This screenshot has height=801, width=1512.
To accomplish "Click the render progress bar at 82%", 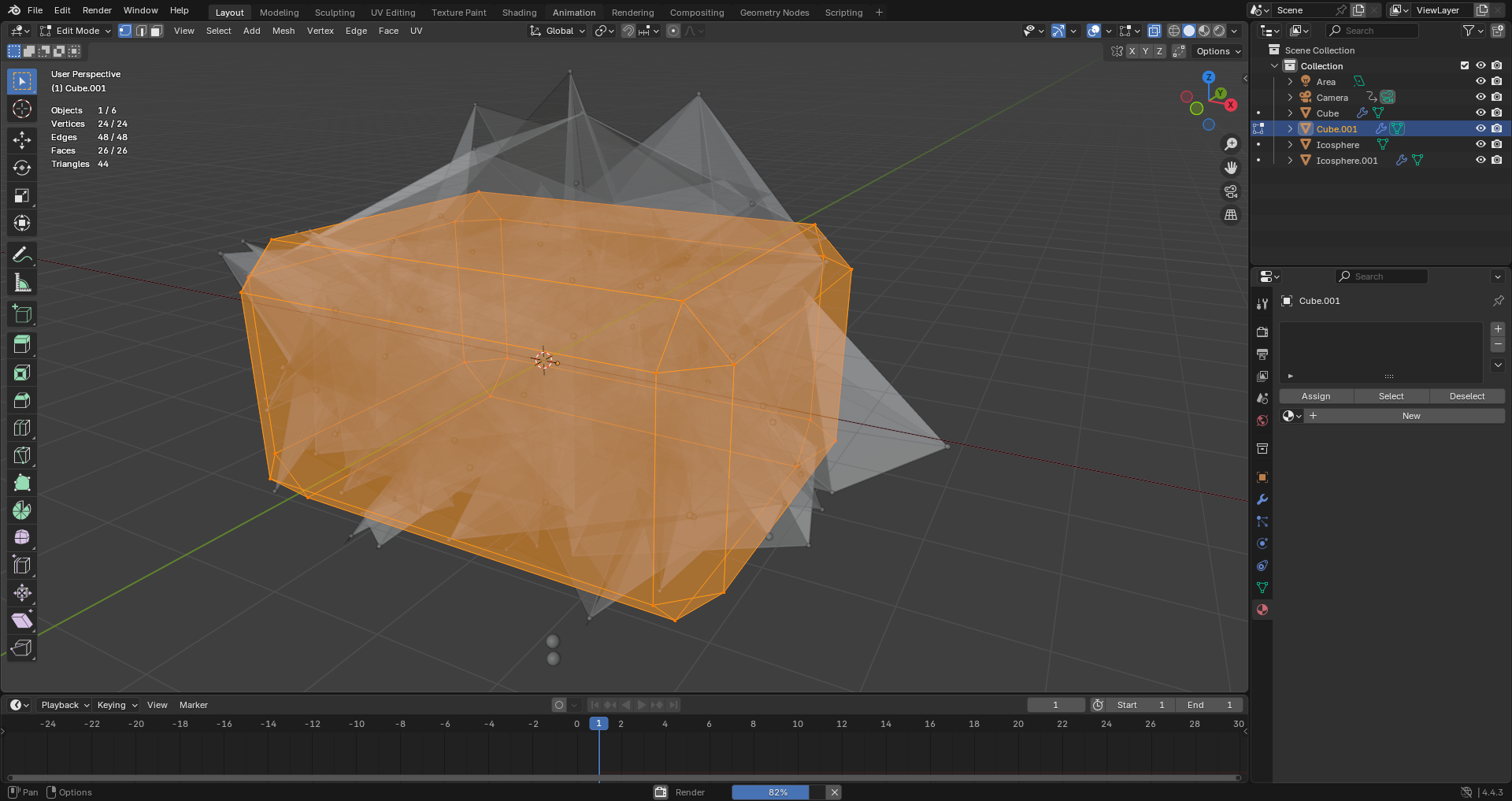I will coord(777,792).
